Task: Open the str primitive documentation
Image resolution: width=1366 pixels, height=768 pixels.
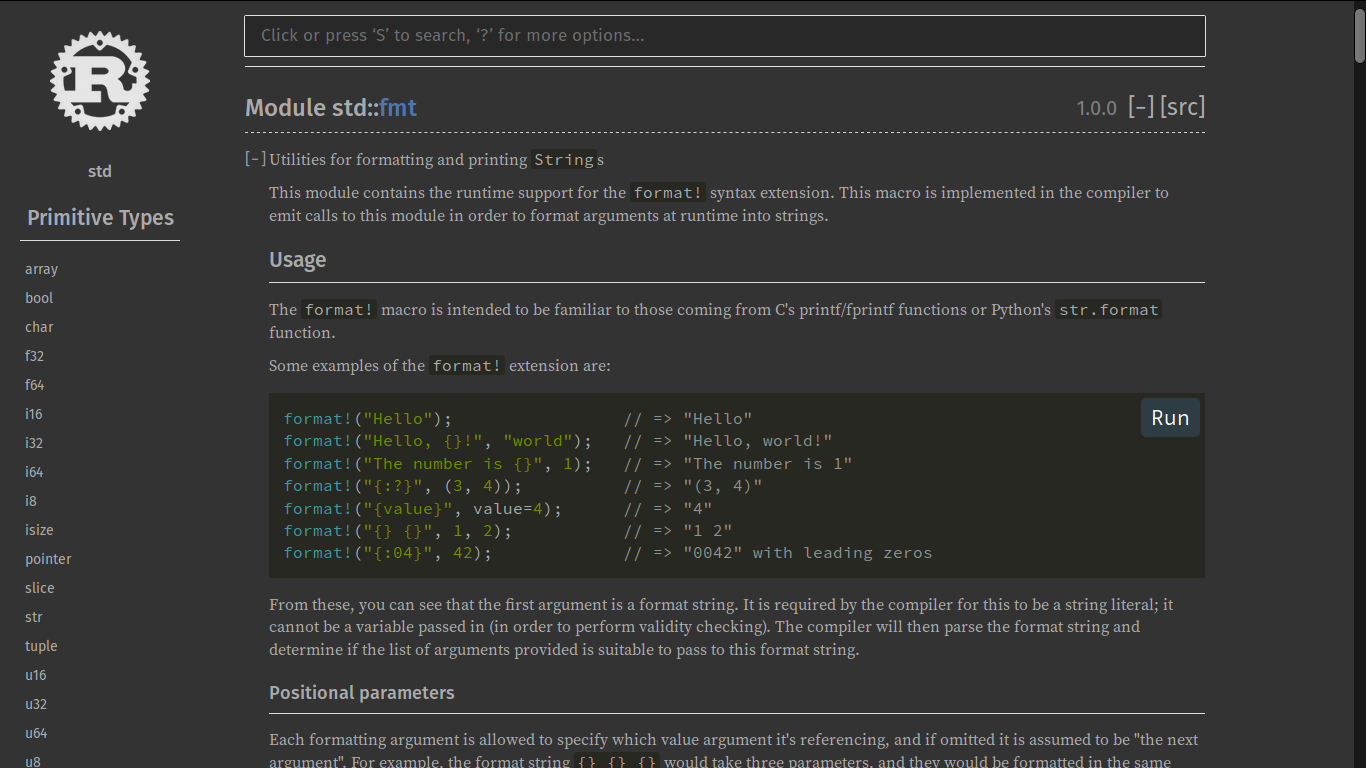Action: pyautogui.click(x=34, y=617)
